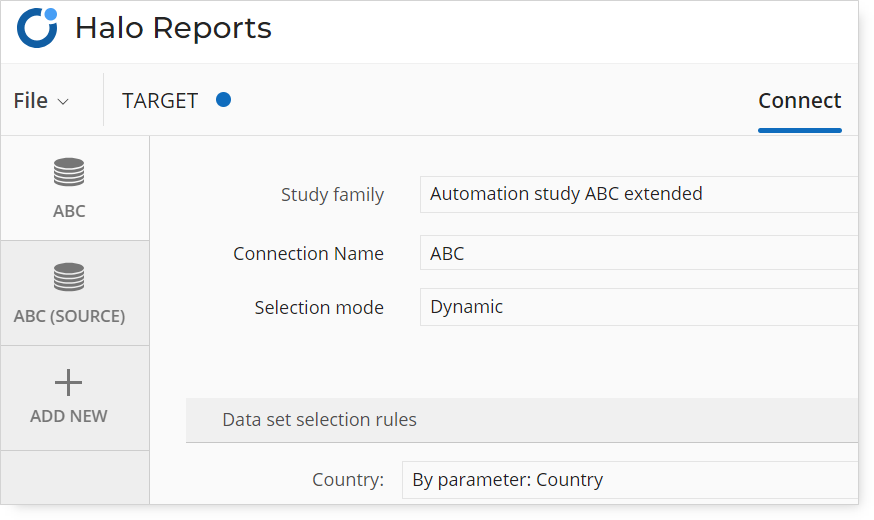Click the plus icon to add new connection
The height and width of the screenshot is (520, 874).
click(x=69, y=382)
